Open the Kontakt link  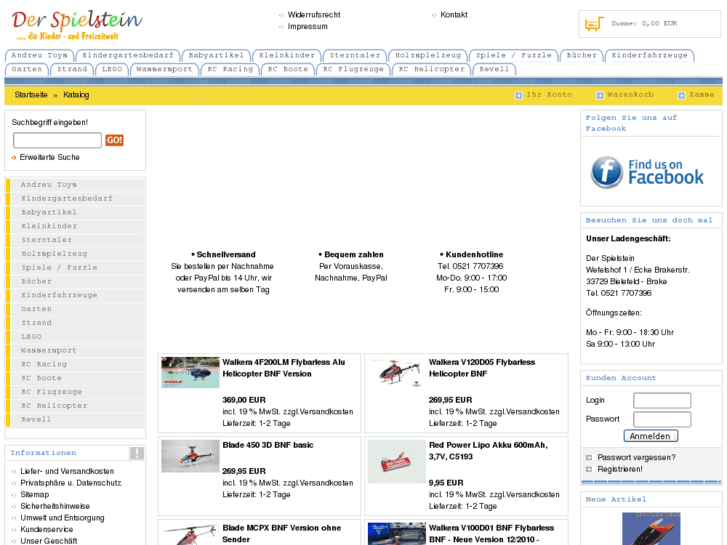(454, 15)
